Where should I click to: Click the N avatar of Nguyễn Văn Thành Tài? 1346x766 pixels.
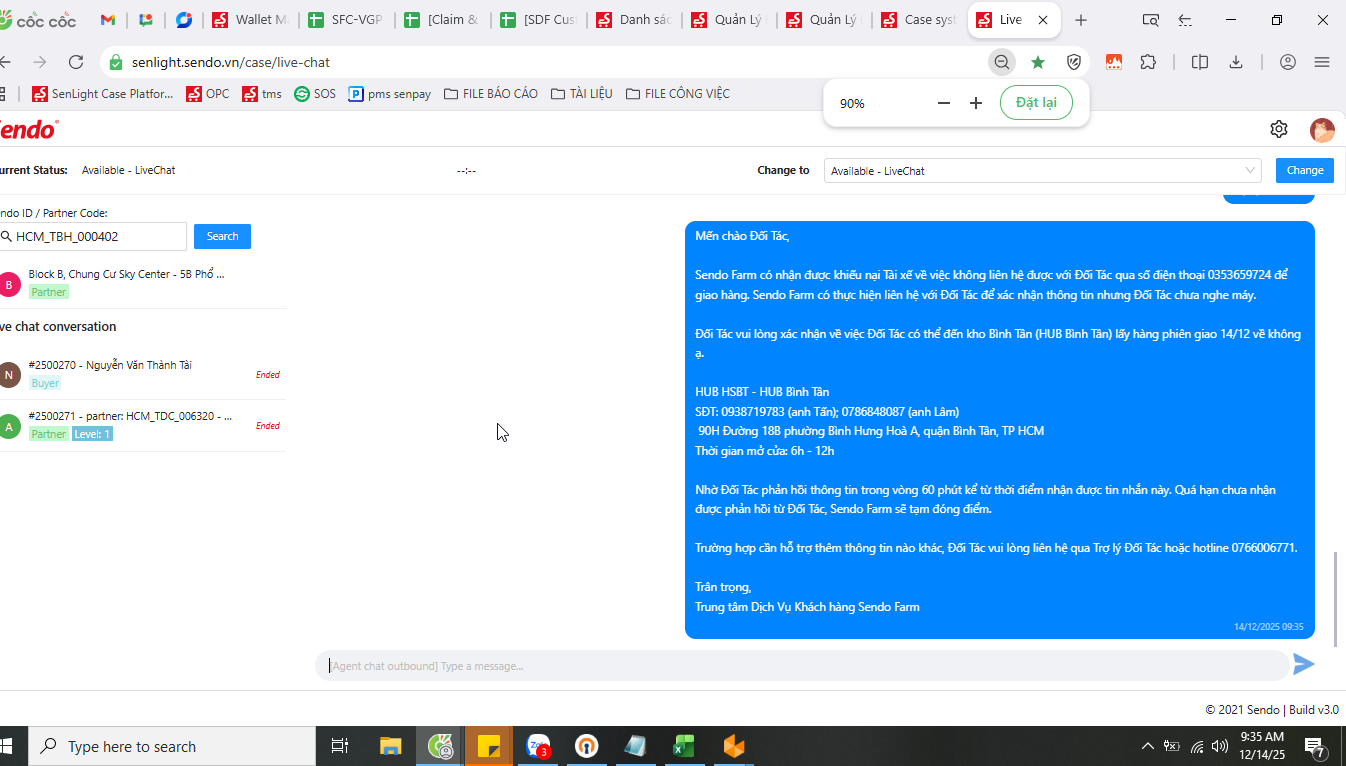point(9,375)
